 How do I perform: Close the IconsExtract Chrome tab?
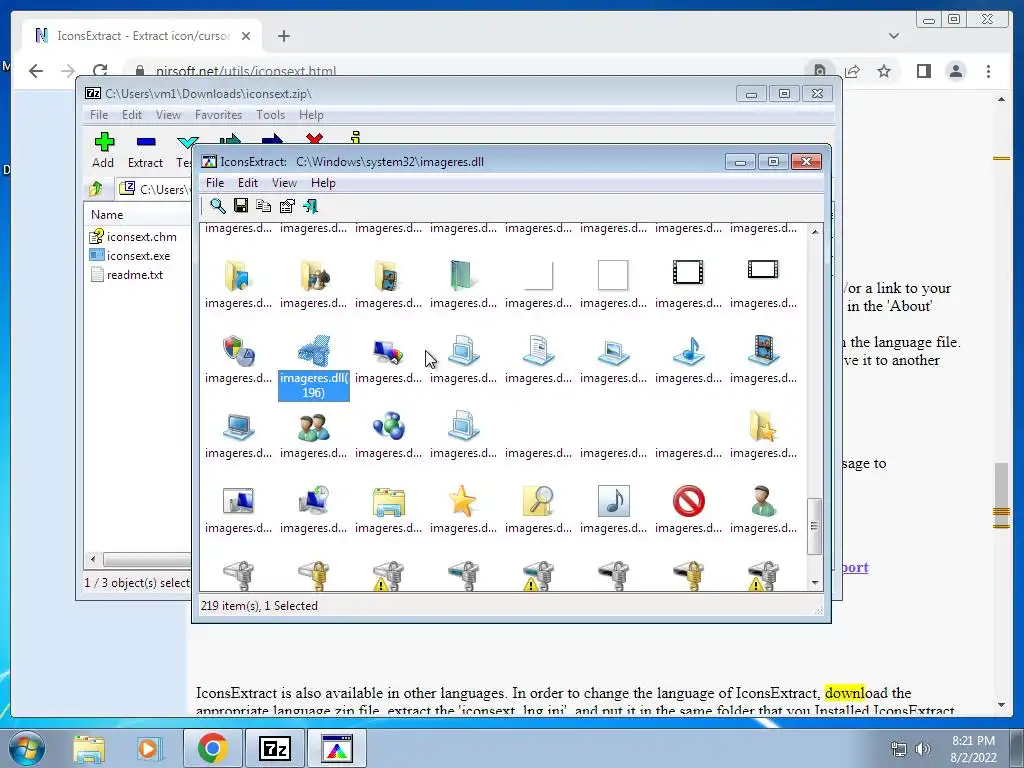click(246, 36)
